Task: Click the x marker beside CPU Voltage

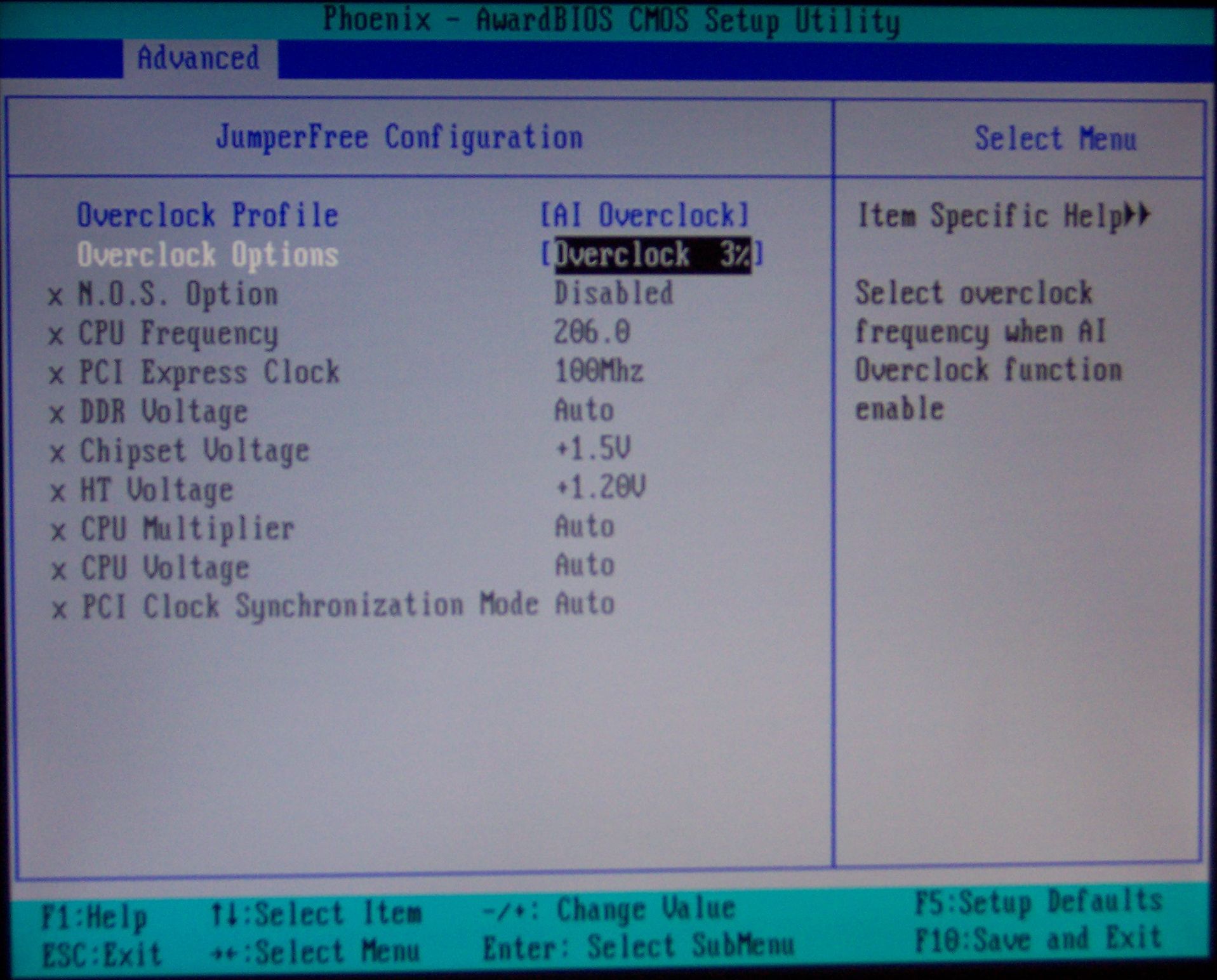Action: [60, 571]
